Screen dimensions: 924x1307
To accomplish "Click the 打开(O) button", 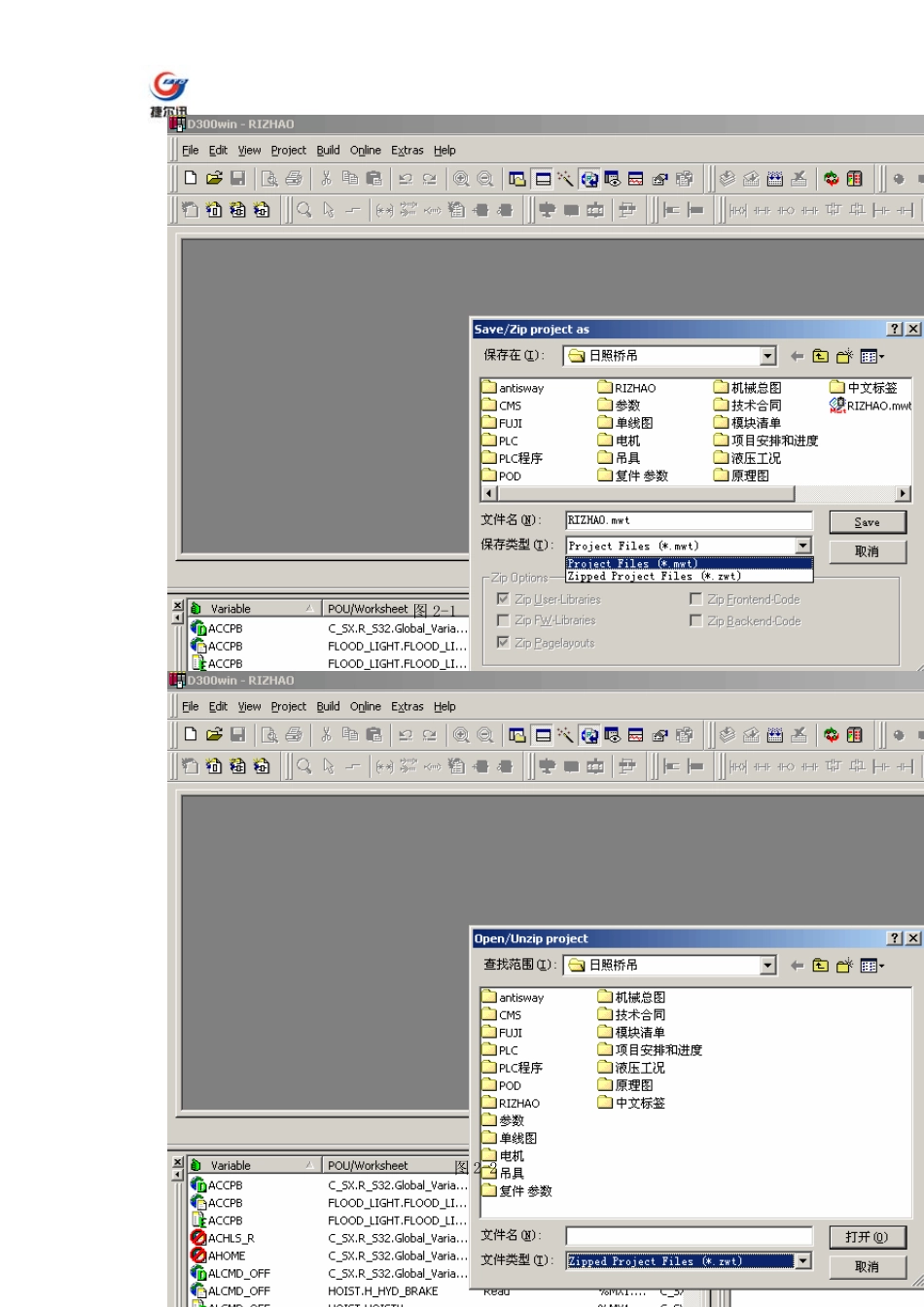I will (x=867, y=1237).
